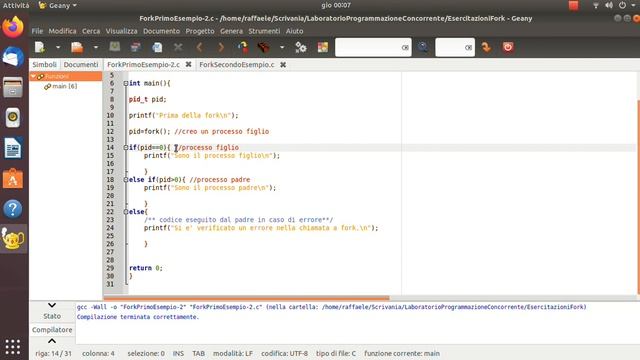Screen dimensions: 640x360
Task: Clear the go-to-line field
Action: click(468, 48)
